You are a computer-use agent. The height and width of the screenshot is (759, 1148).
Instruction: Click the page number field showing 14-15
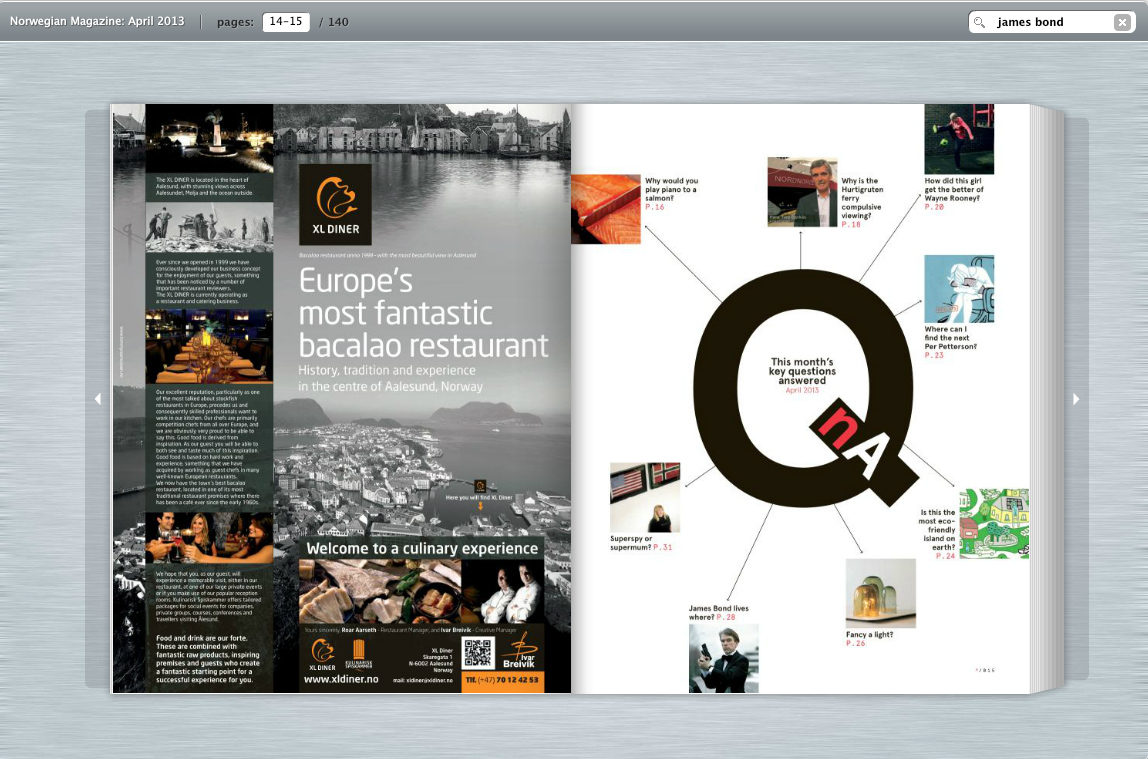click(284, 21)
